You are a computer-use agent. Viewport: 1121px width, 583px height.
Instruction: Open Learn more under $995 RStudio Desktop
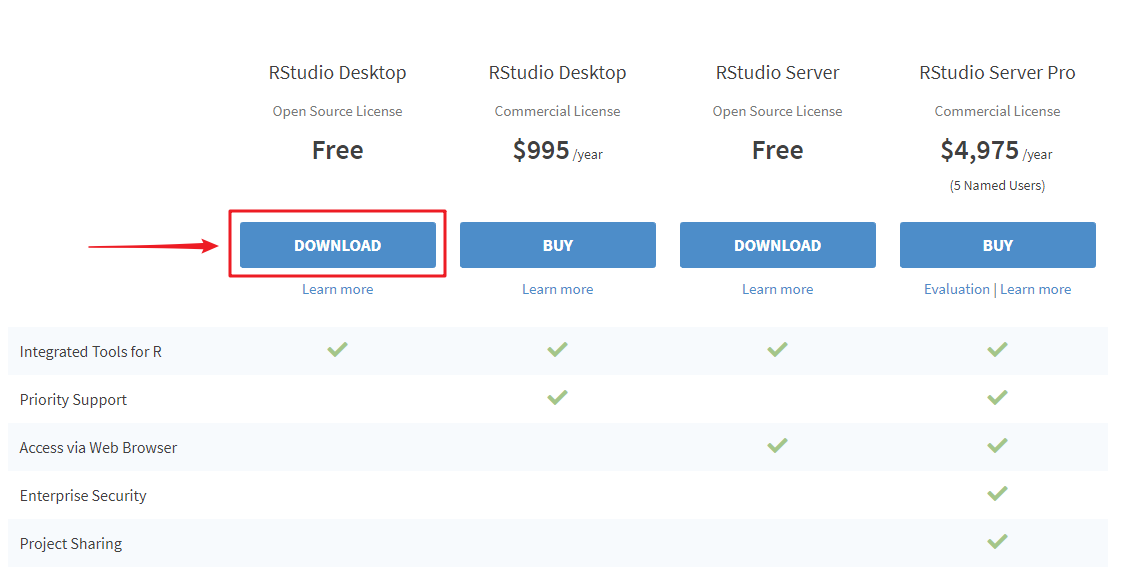point(558,289)
